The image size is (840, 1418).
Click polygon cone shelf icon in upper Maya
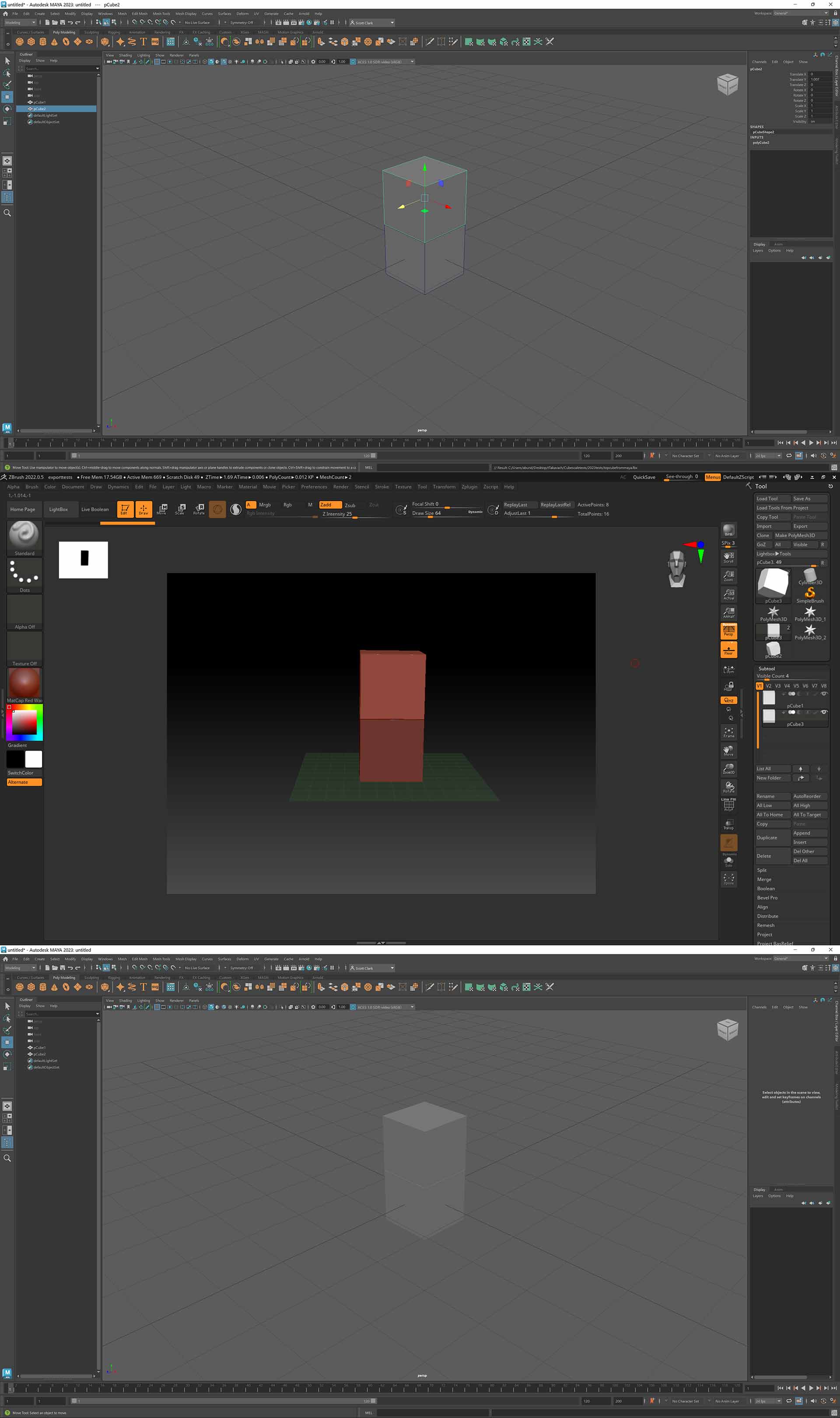click(x=54, y=42)
